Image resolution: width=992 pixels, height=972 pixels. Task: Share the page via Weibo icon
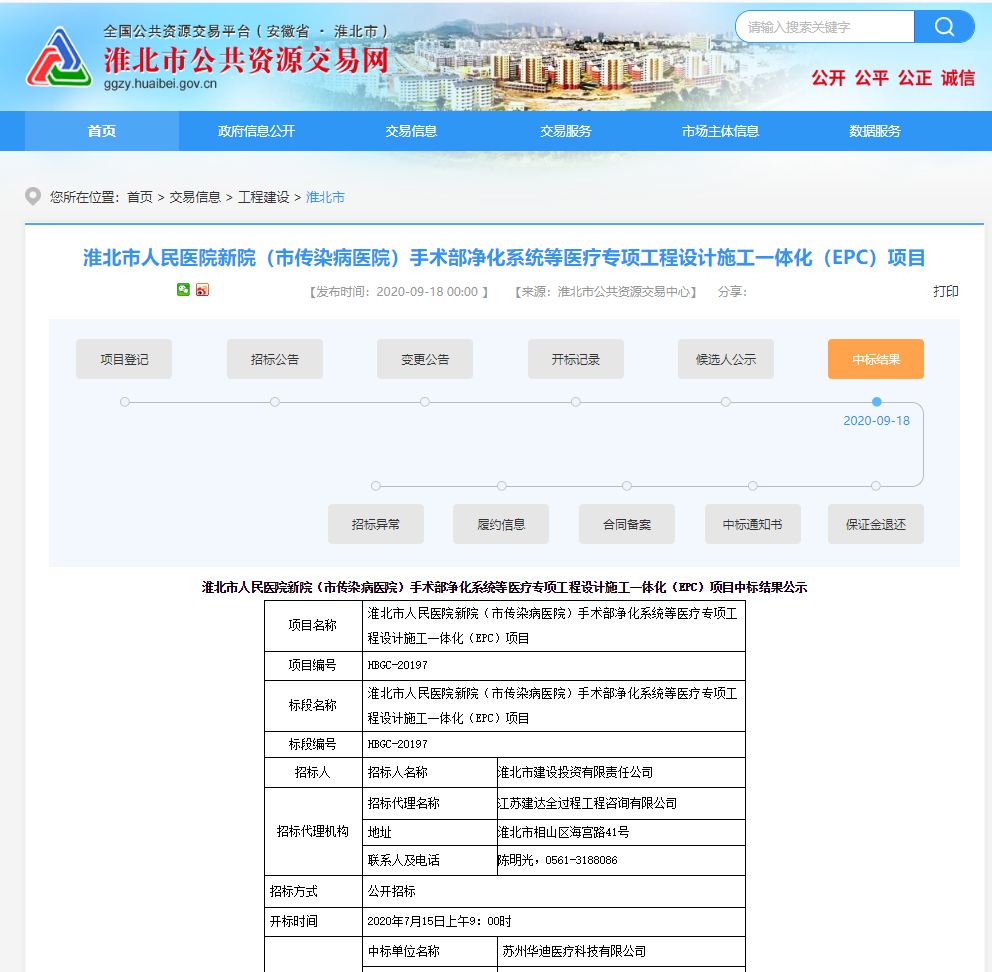(x=202, y=290)
